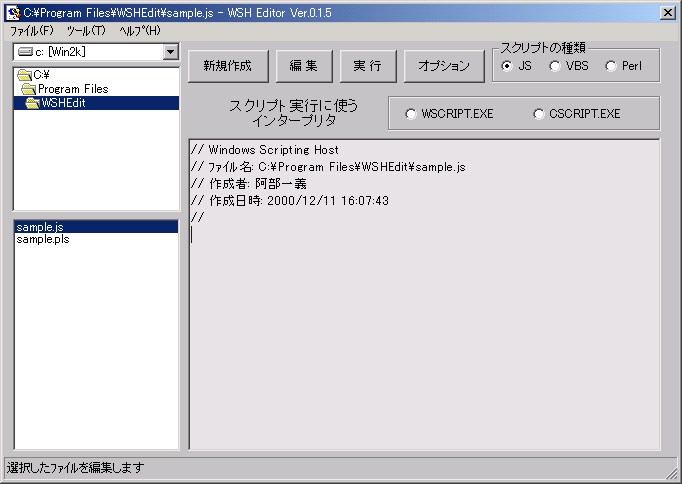
Task: Click the 新規作成 button
Action: [x=228, y=66]
